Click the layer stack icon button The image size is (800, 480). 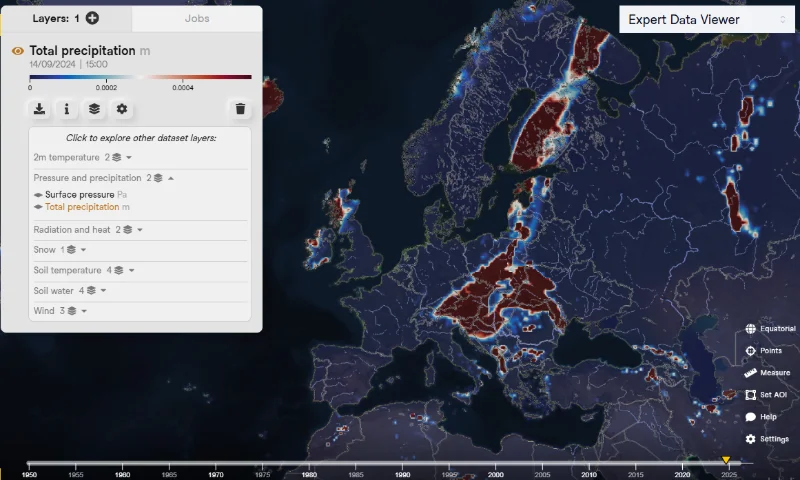(x=94, y=109)
